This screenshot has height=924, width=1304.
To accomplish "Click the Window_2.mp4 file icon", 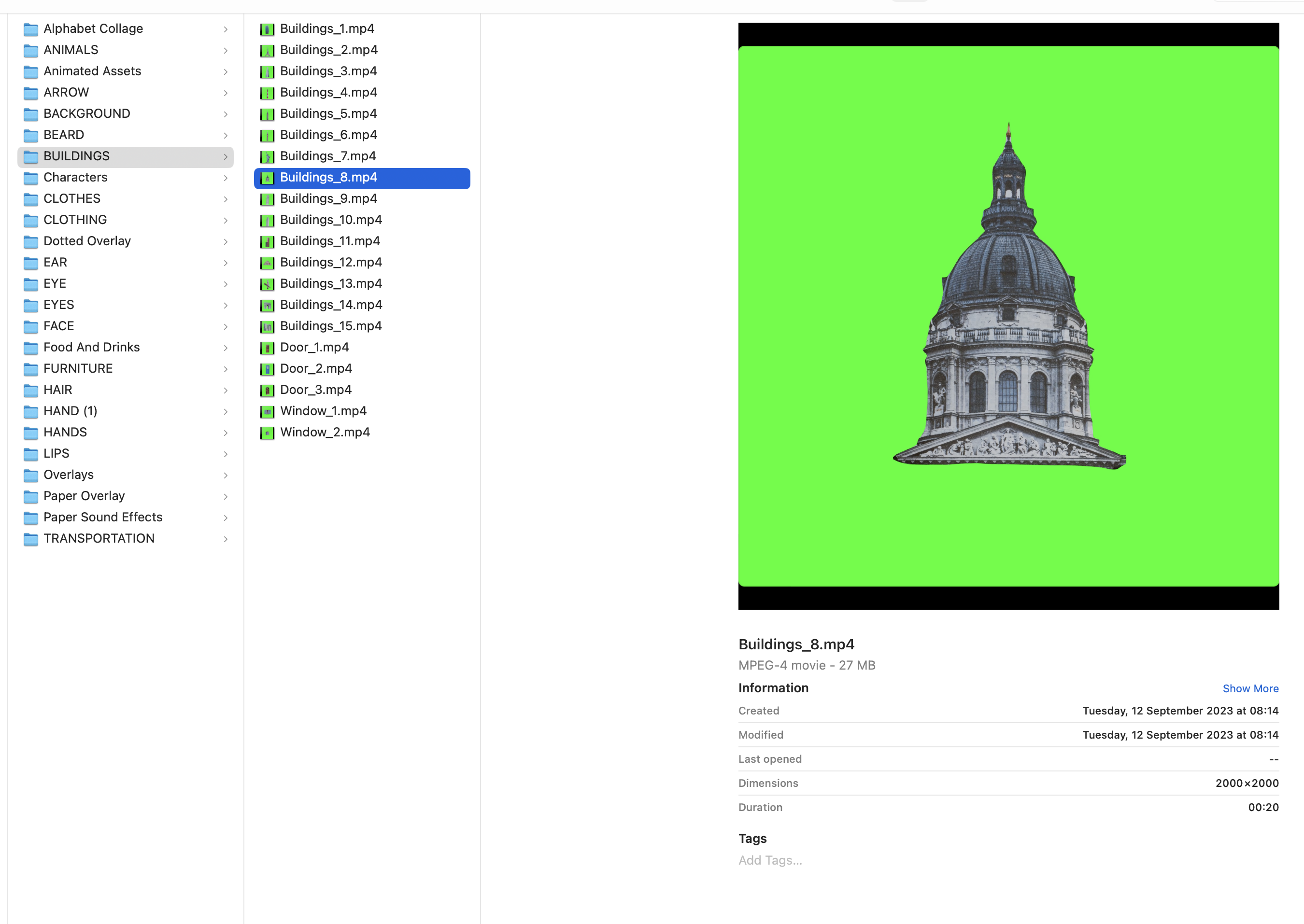I will 267,433.
